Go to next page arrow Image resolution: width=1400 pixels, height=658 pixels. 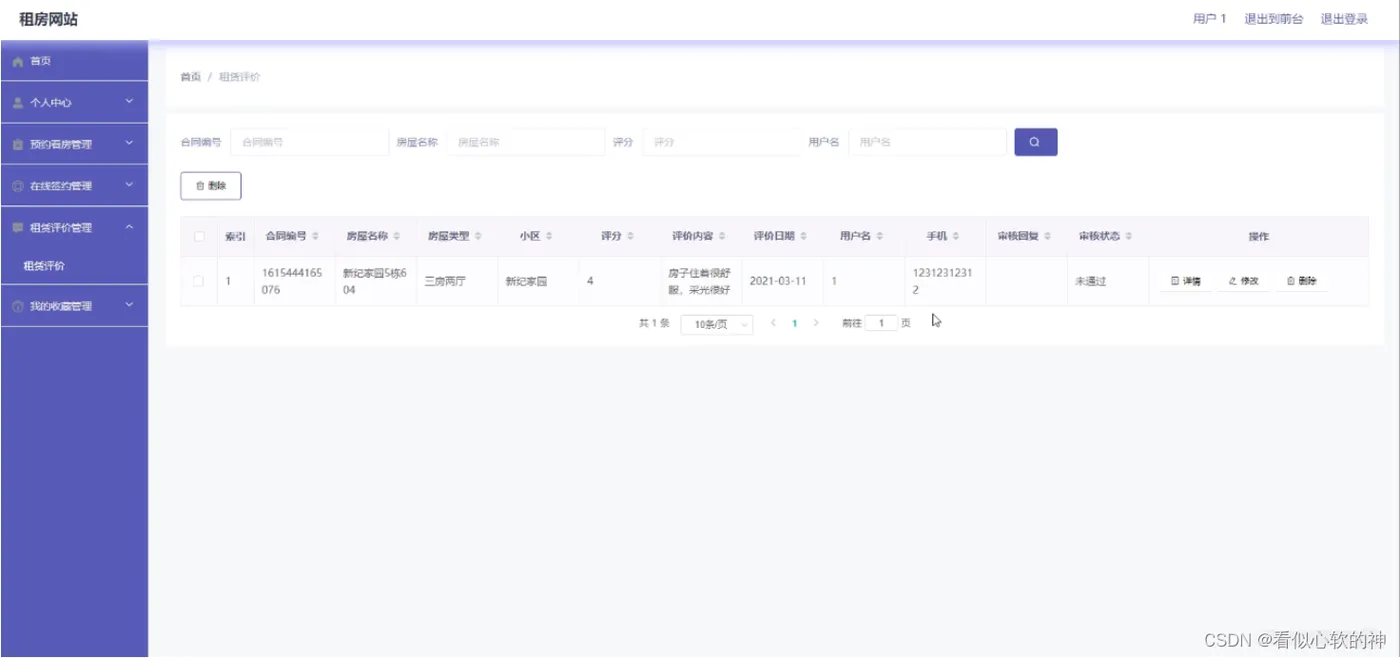[x=816, y=324]
